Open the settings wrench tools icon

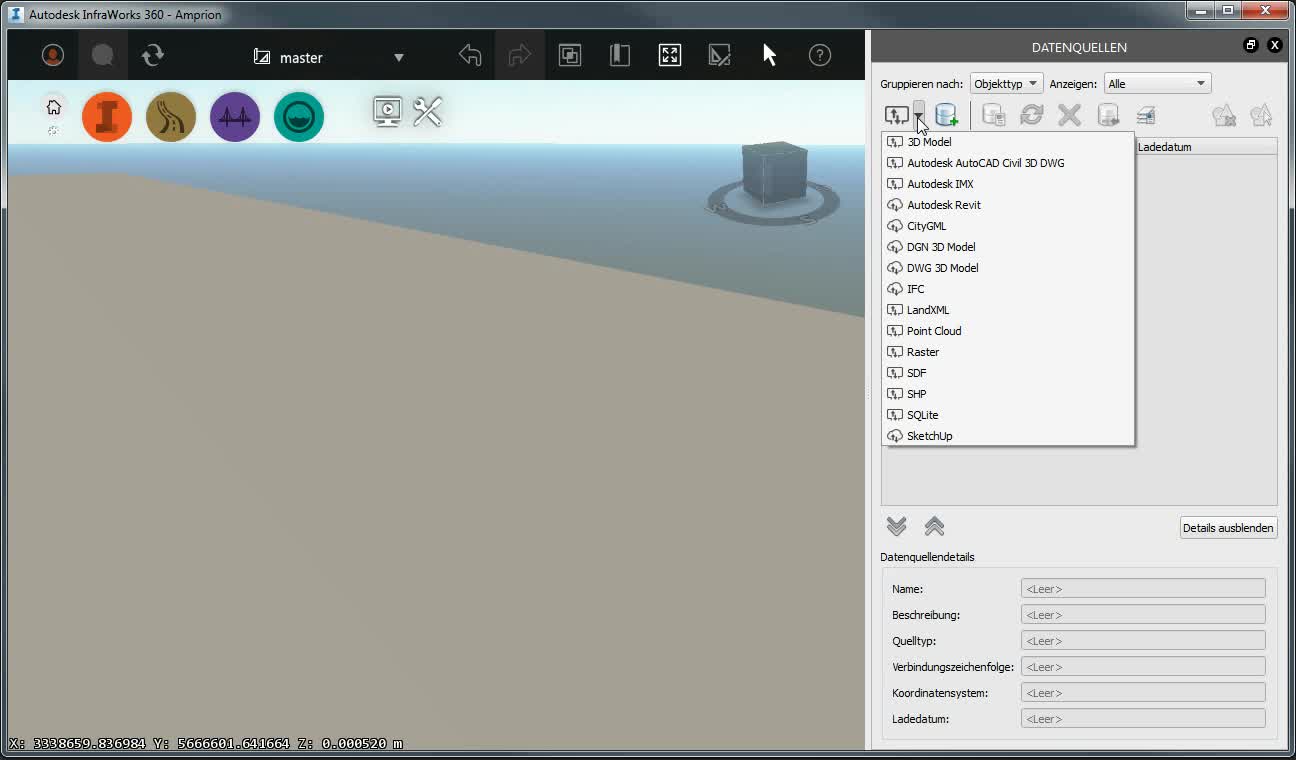click(427, 111)
